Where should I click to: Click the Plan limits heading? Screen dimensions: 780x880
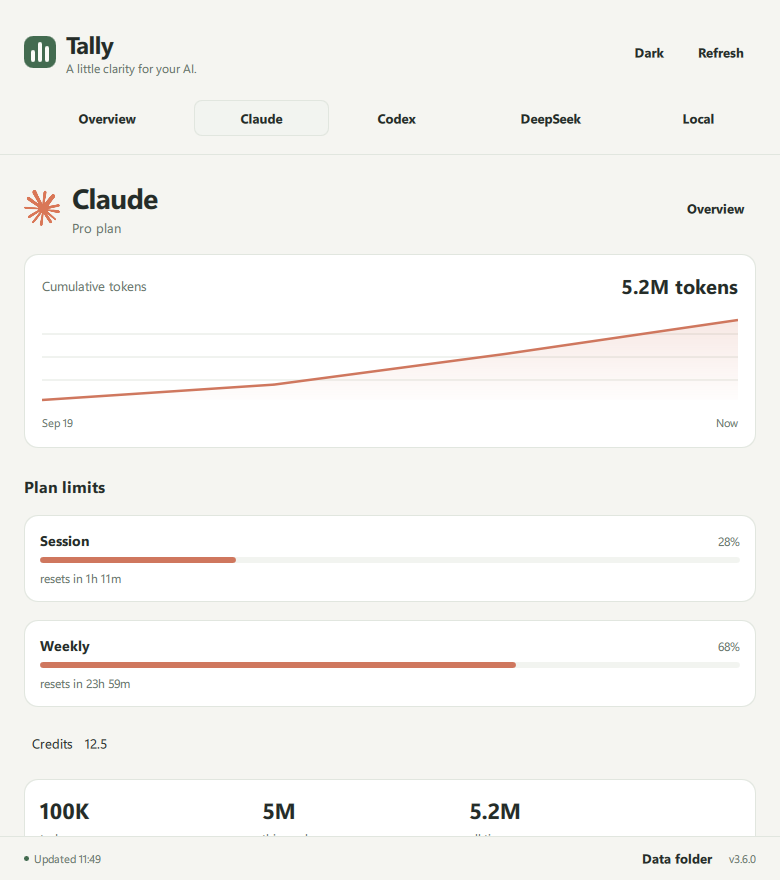coord(65,488)
